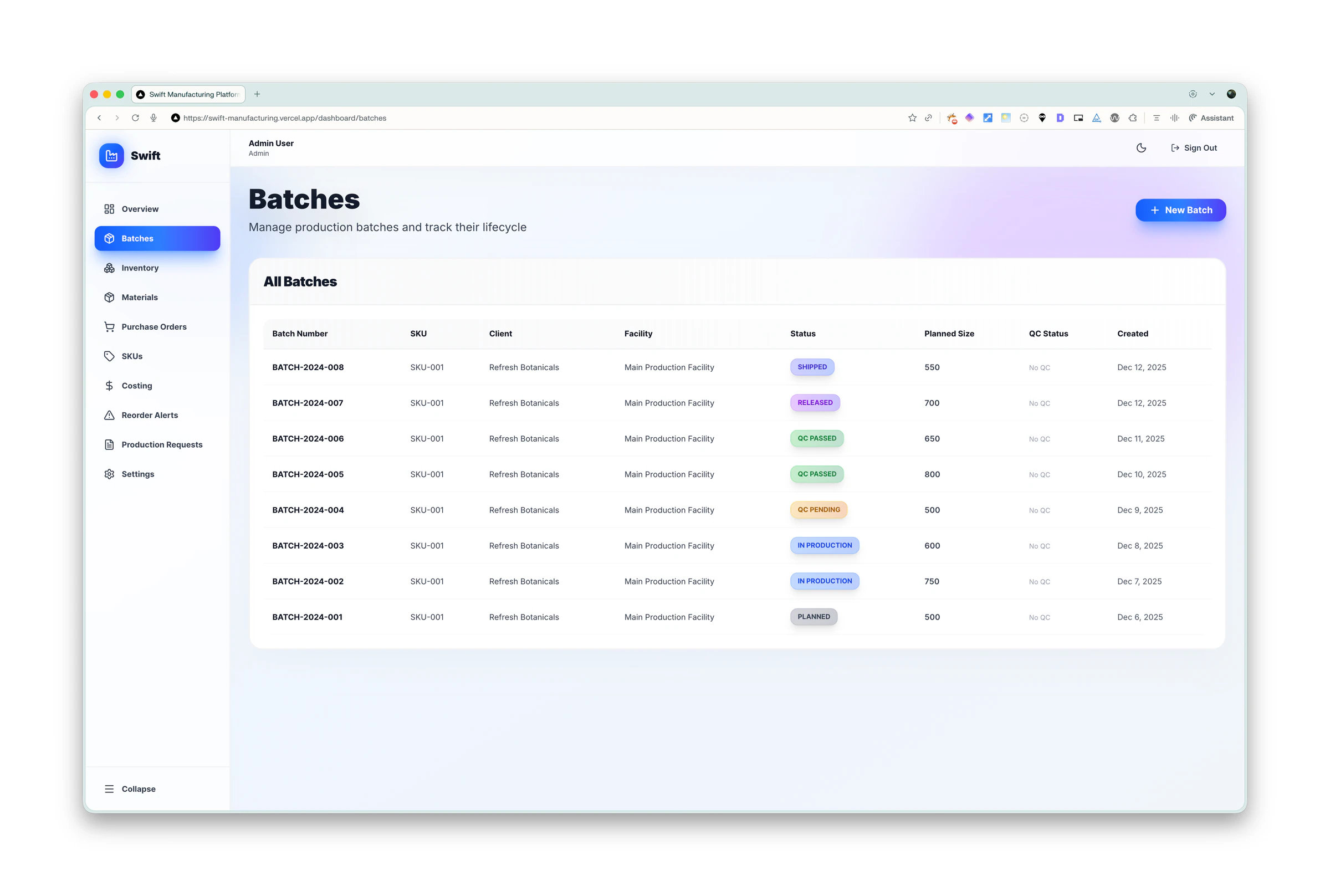Viewport: 1330px width, 896px height.
Task: Open the purple diamond extension
Action: [969, 117]
